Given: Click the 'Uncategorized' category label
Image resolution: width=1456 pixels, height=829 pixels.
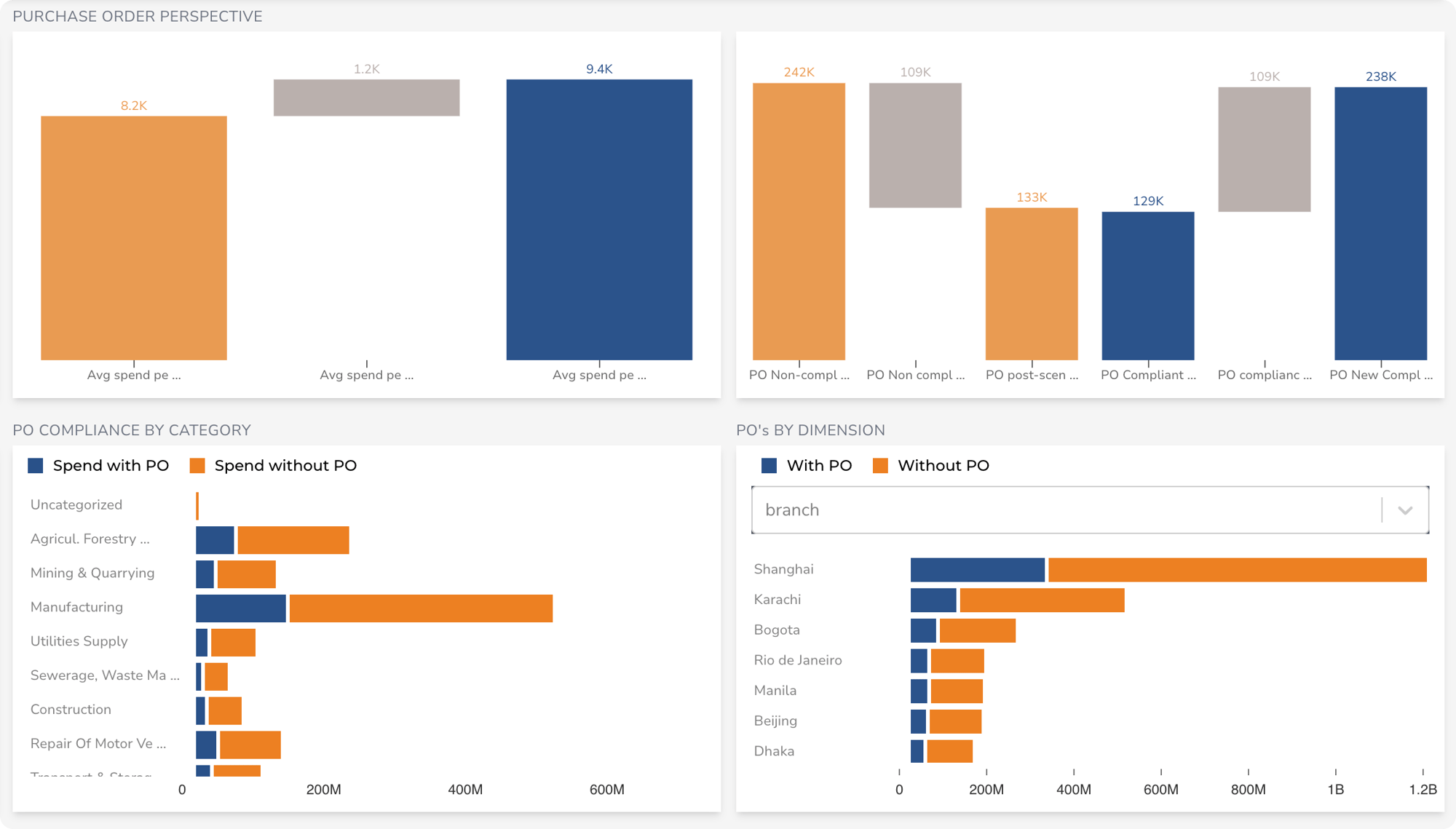Looking at the screenshot, I should coord(76,505).
